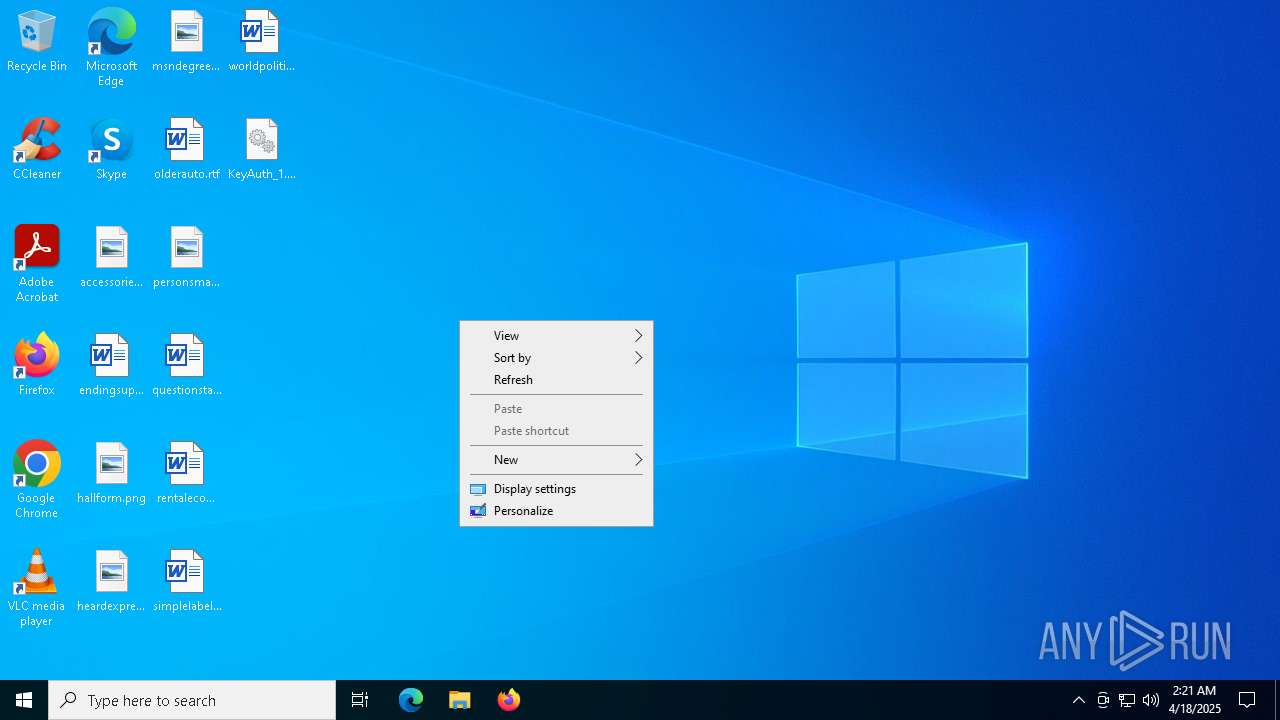Select the CCleaner desktop shortcut
The width and height of the screenshot is (1280, 720).
pyautogui.click(x=37, y=150)
